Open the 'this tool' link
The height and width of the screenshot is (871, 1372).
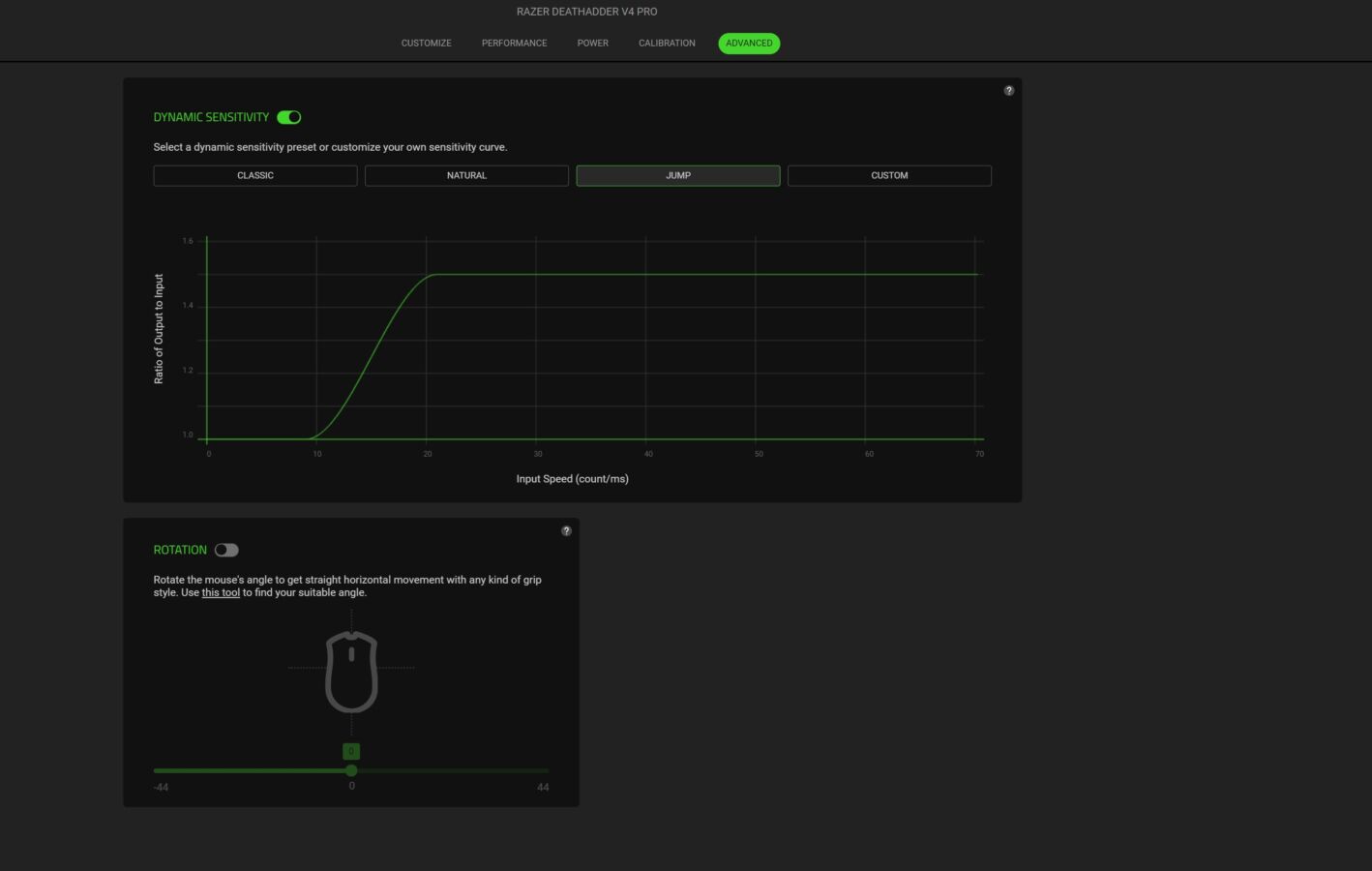tap(221, 592)
